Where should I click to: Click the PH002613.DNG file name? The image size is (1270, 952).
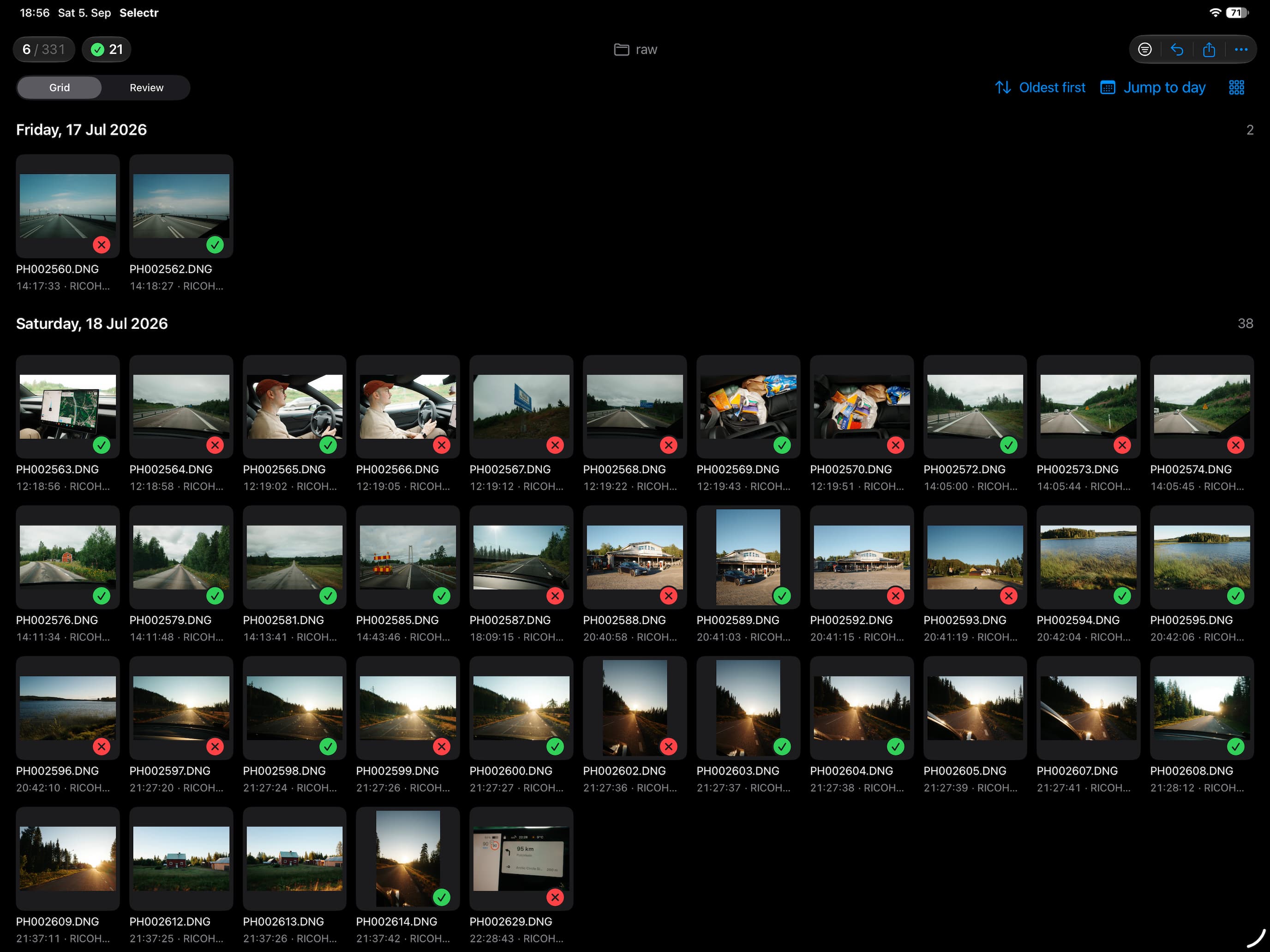[x=283, y=922]
